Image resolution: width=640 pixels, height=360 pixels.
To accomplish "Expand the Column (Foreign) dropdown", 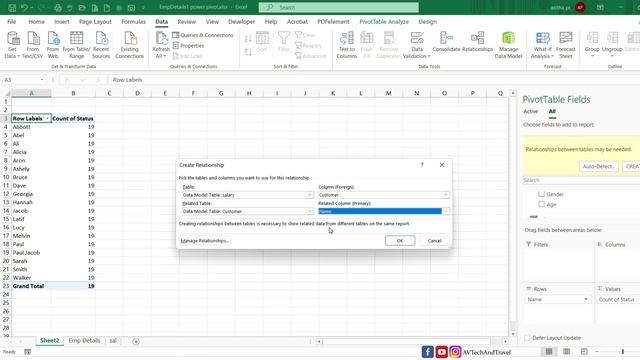I will pyautogui.click(x=445, y=195).
